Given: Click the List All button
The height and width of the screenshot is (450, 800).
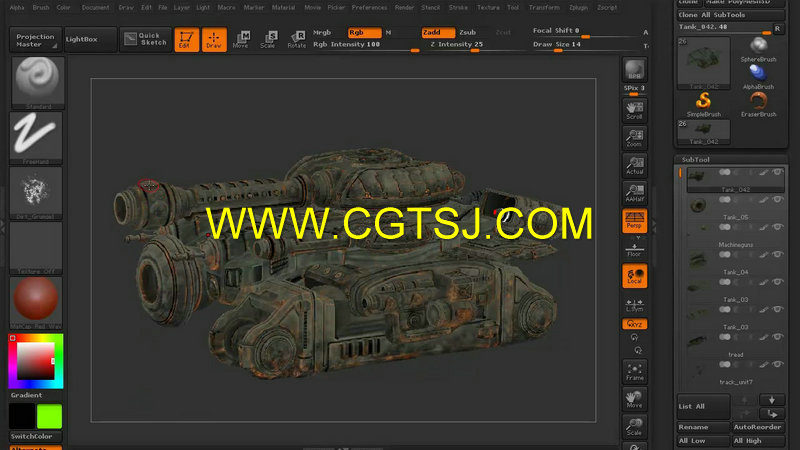Looking at the screenshot, I should point(704,406).
